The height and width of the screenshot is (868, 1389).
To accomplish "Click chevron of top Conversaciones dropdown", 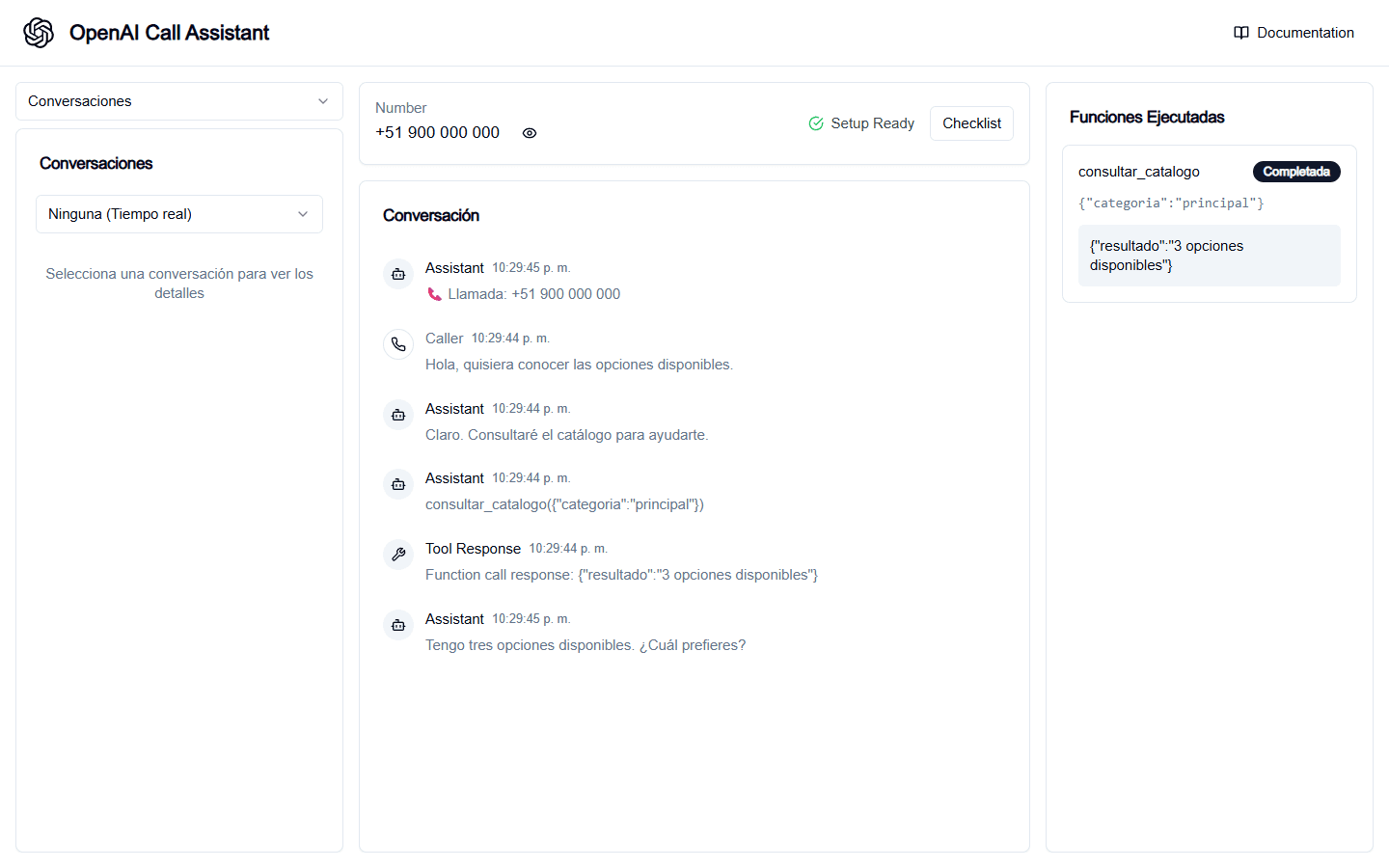I will tap(323, 101).
